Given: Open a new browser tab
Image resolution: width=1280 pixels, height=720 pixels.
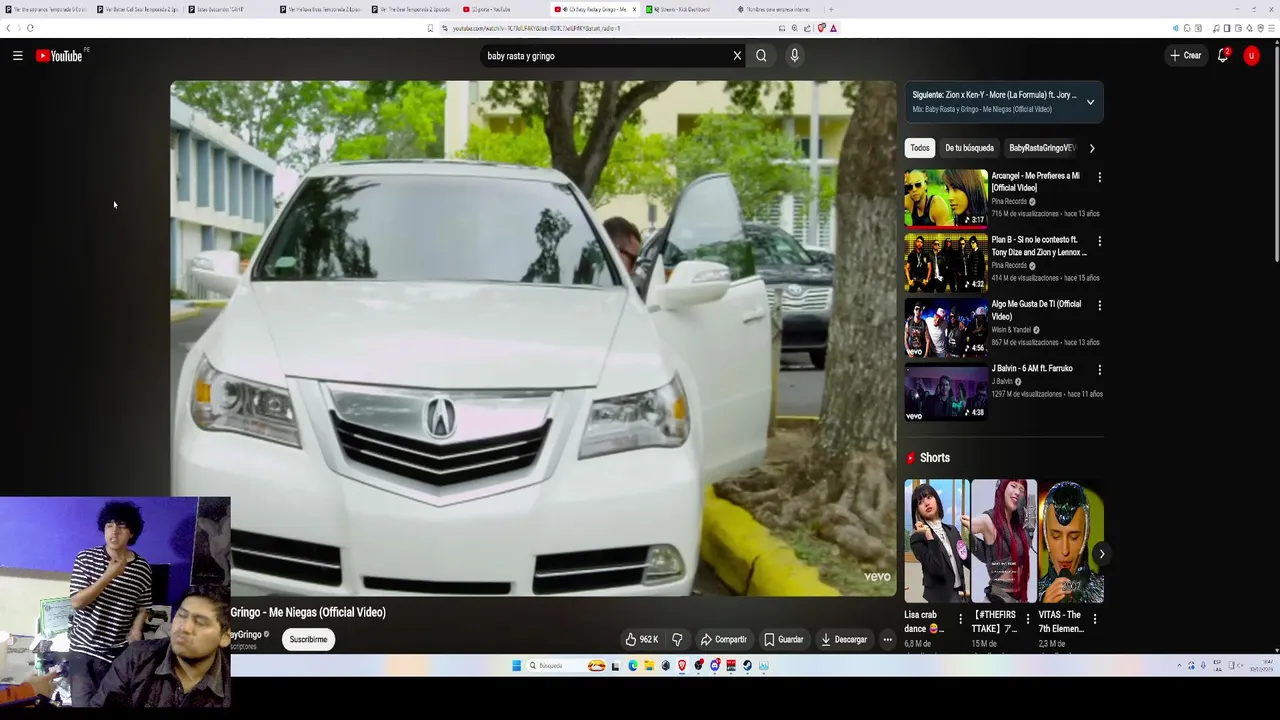Looking at the screenshot, I should (830, 9).
